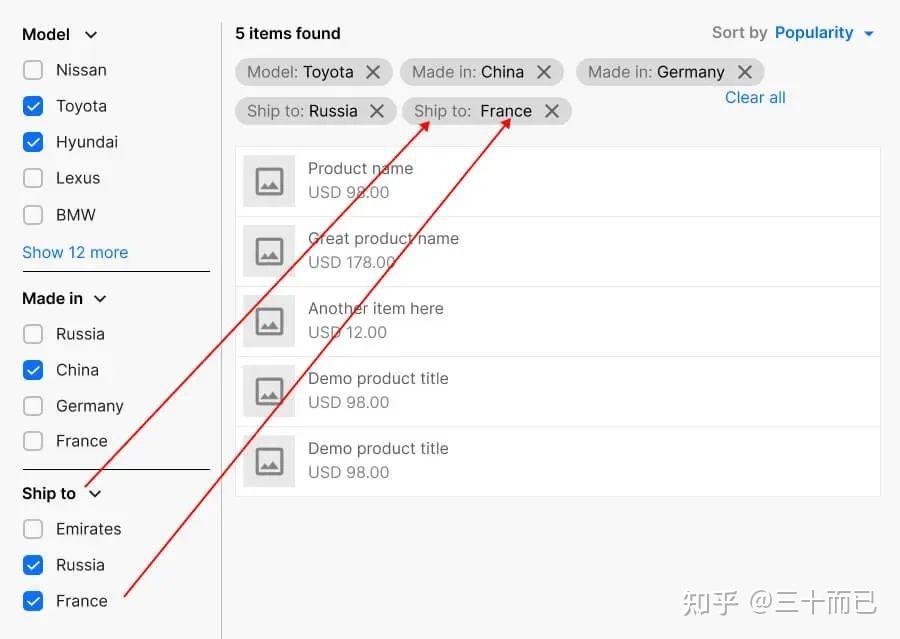Open the Product name item
Image resolution: width=900 pixels, height=639 pixels.
558,181
